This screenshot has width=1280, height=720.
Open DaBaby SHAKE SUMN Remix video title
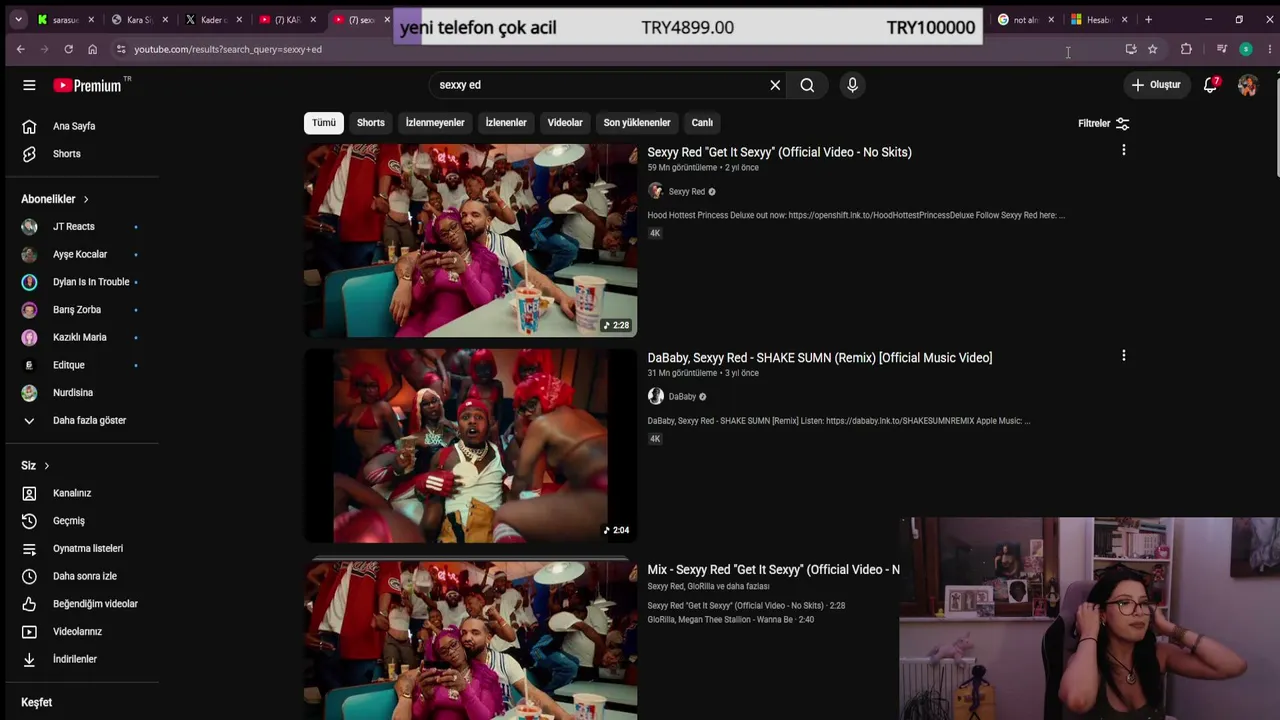click(x=819, y=358)
